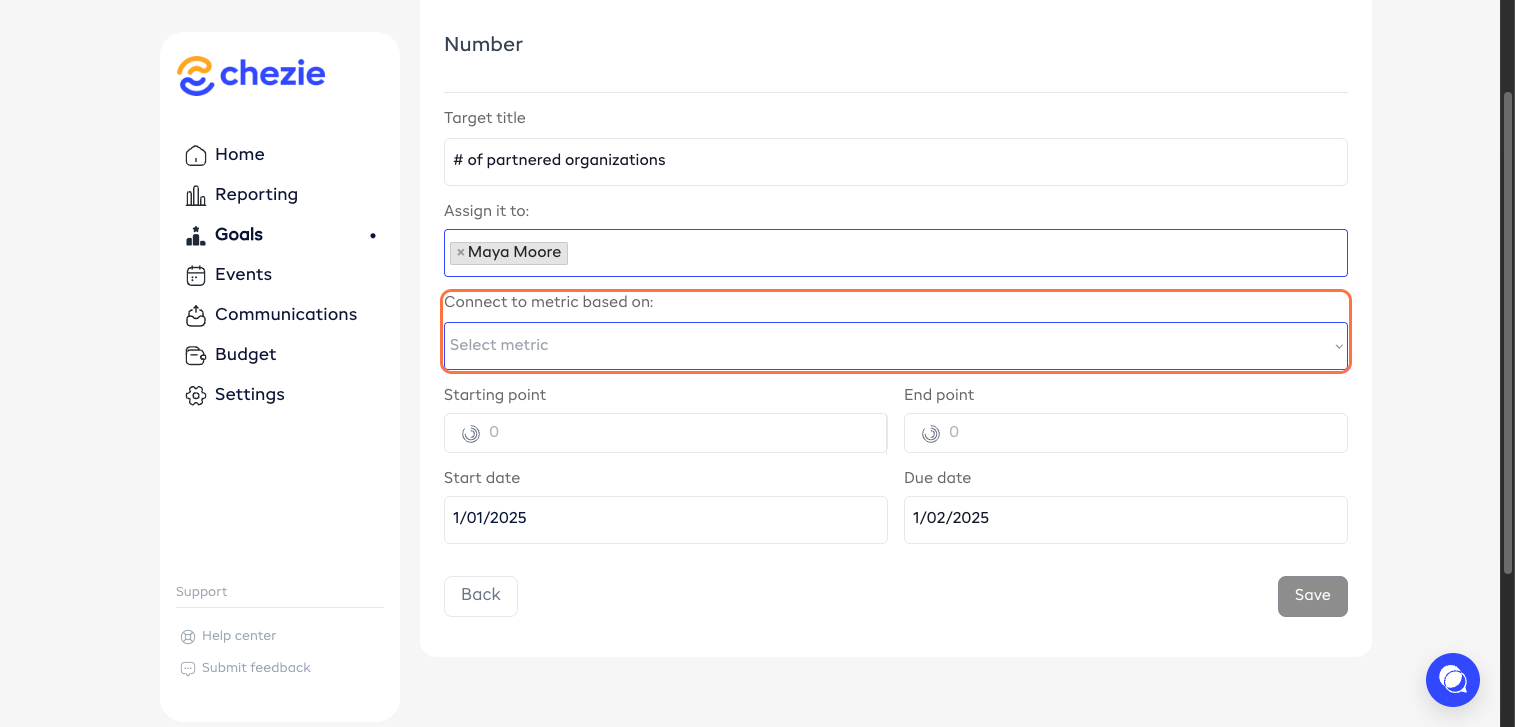Image resolution: width=1515 pixels, height=727 pixels.
Task: Click the Settings gear icon
Action: [x=196, y=395]
